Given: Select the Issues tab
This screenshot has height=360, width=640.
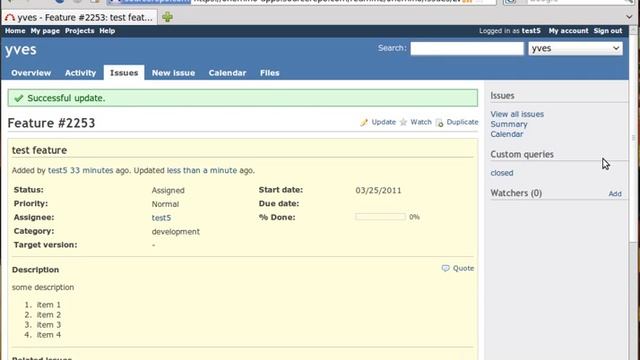Looking at the screenshot, I should pos(124,73).
